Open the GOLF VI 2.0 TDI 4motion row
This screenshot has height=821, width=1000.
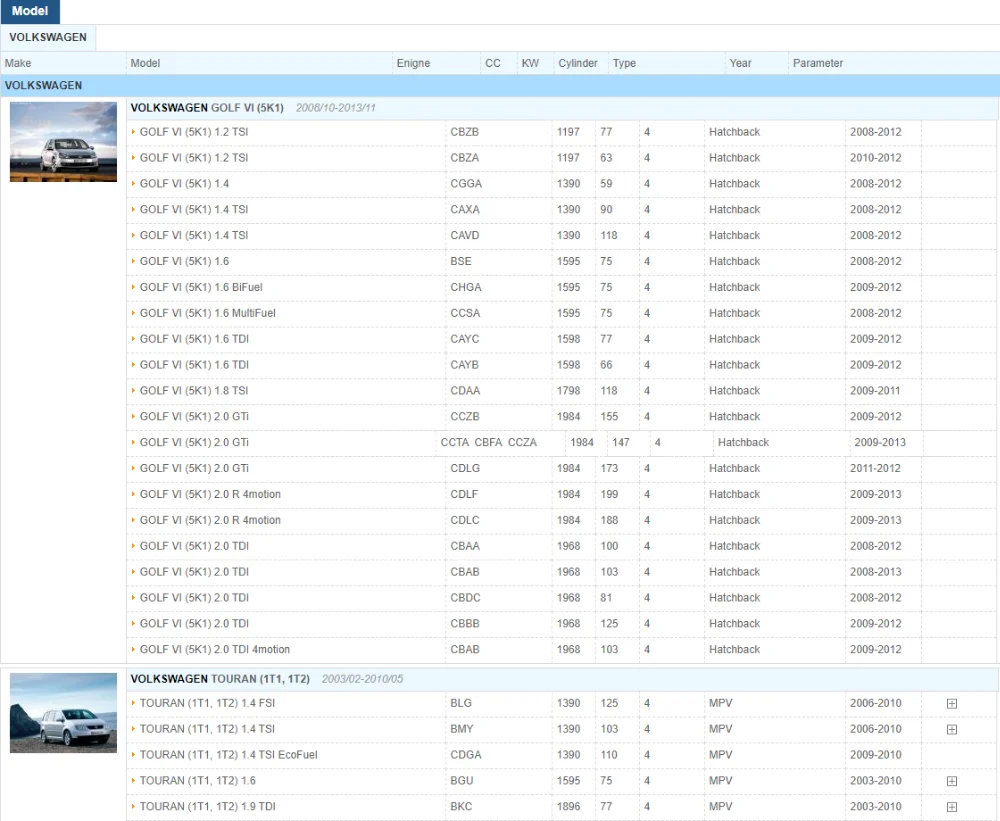tap(562, 649)
